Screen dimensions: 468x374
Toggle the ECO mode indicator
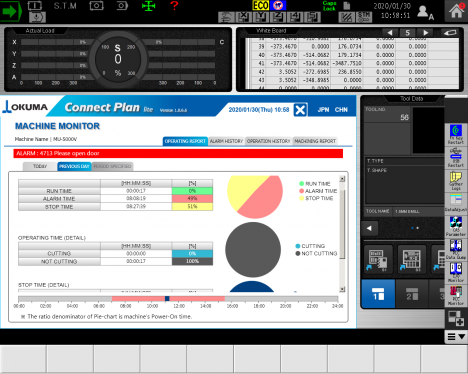tap(261, 5)
